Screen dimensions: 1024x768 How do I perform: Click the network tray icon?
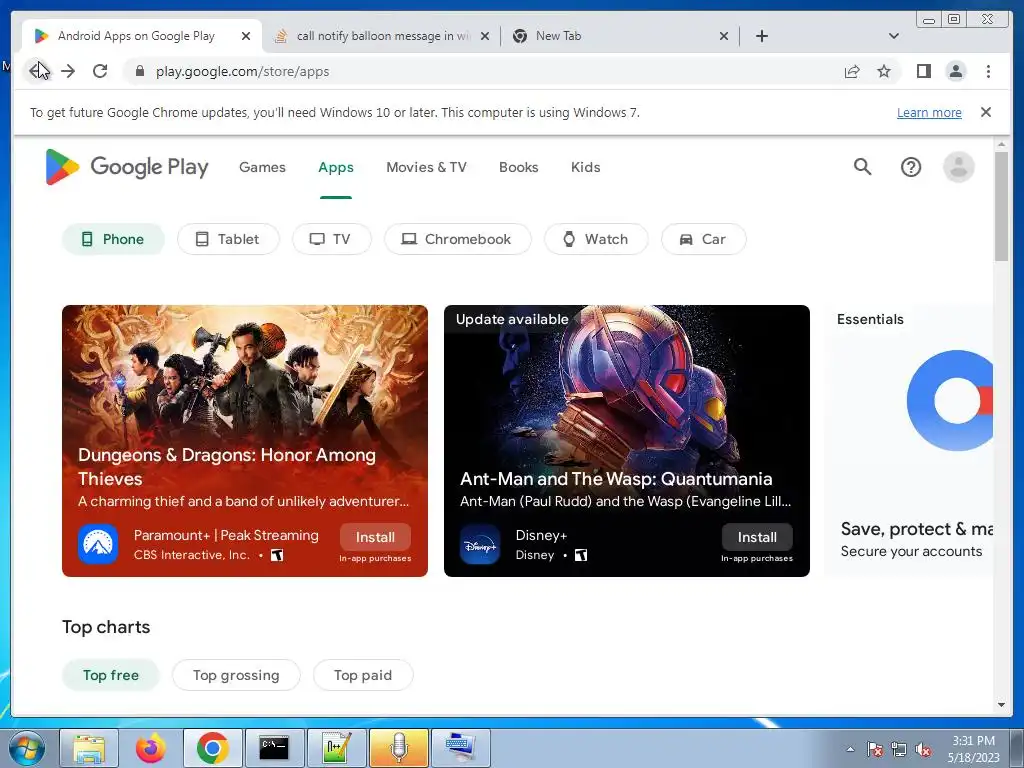[x=899, y=750]
